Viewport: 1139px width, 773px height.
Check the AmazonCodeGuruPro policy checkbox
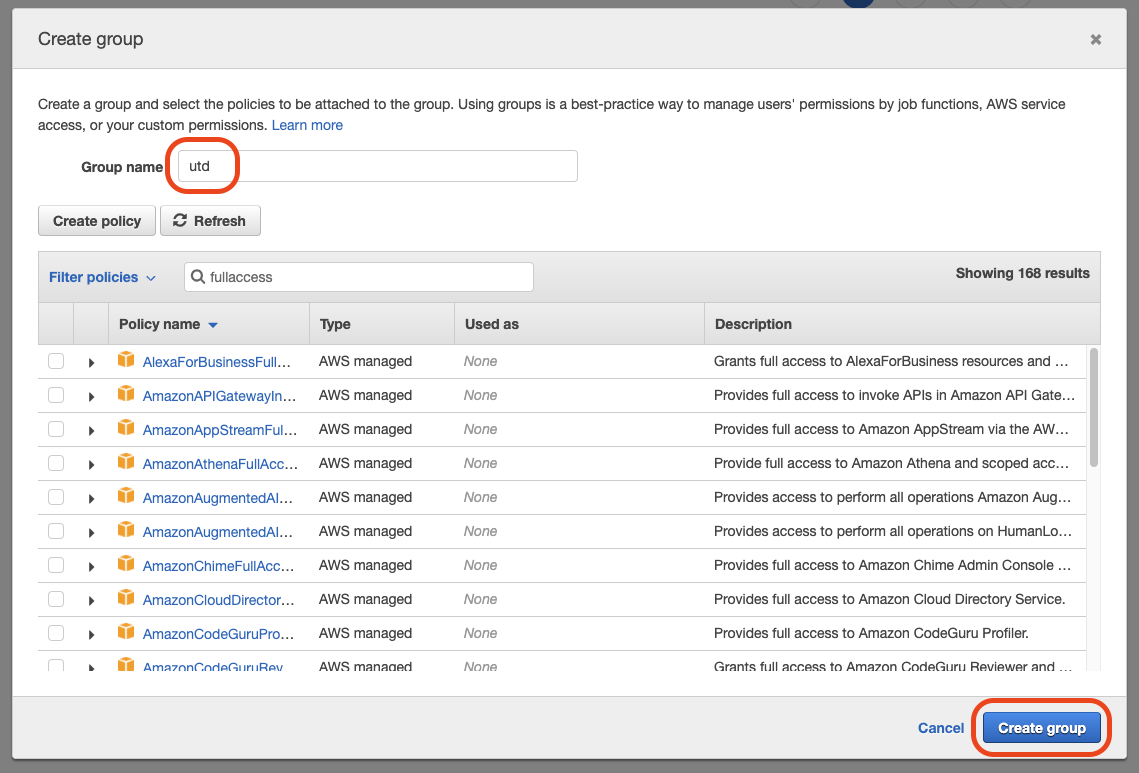coord(56,634)
